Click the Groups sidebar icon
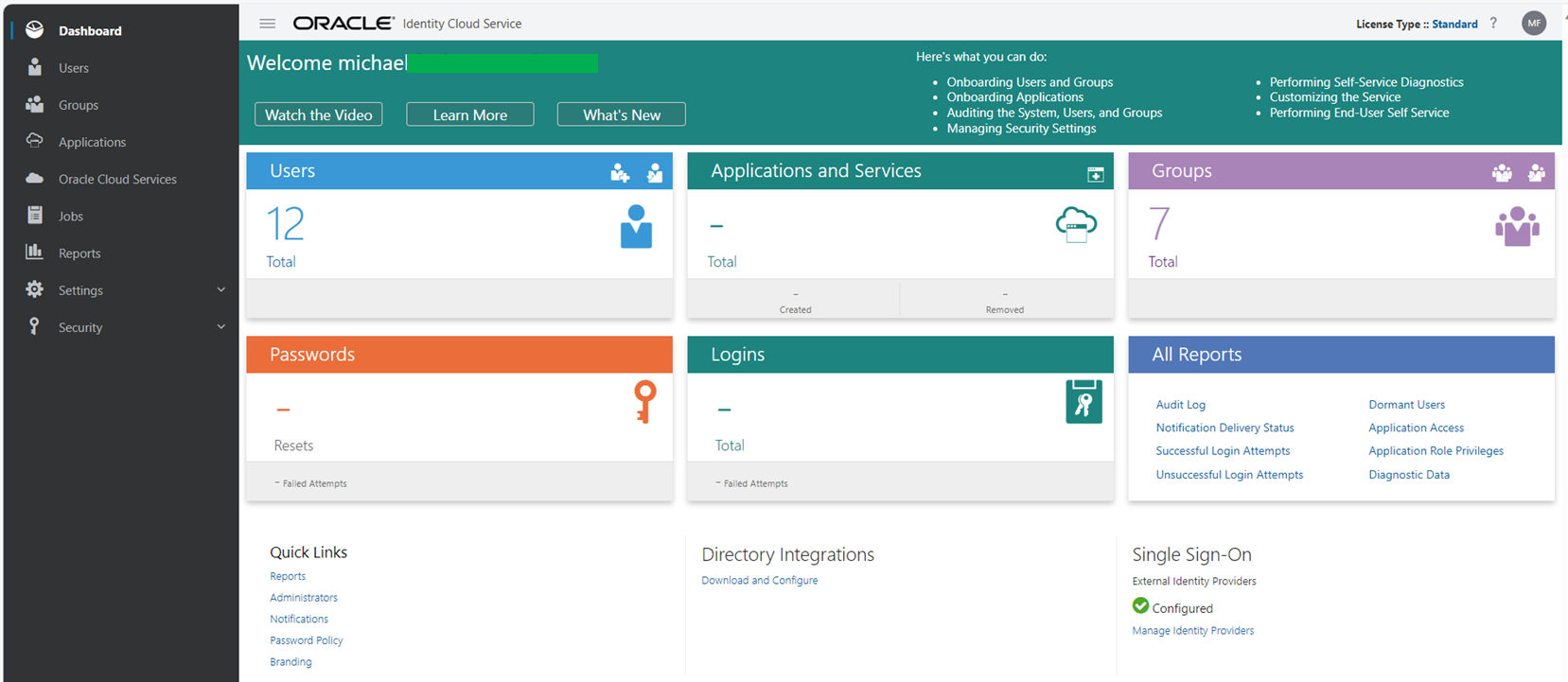Image resolution: width=1568 pixels, height=682 pixels. [35, 104]
